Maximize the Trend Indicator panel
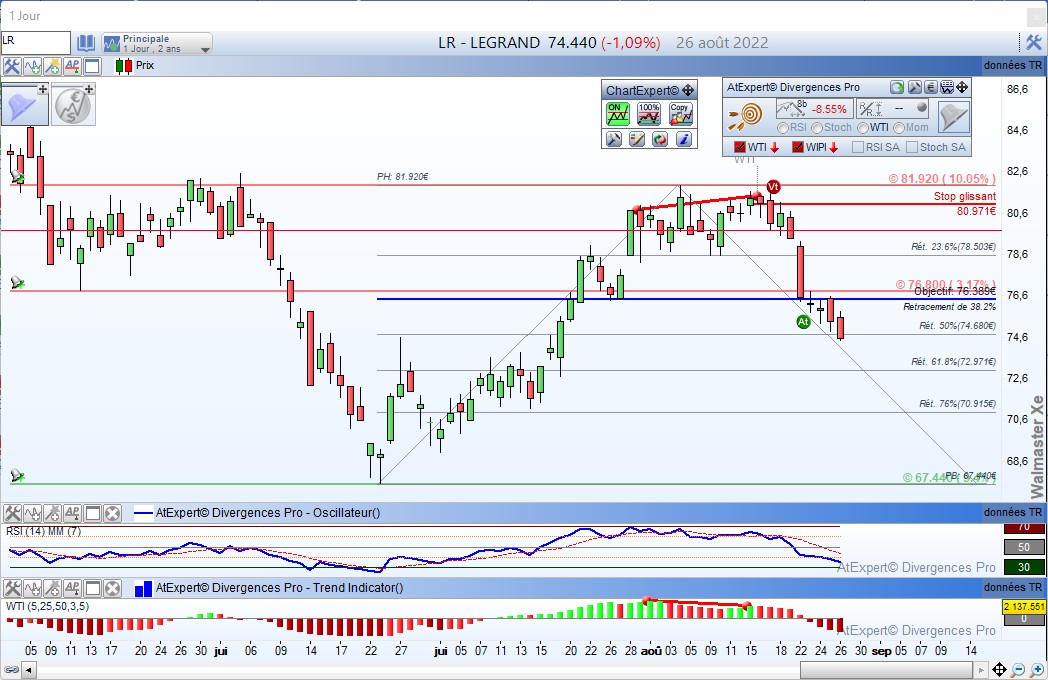The width and height of the screenshot is (1048, 680). pyautogui.click(x=92, y=588)
